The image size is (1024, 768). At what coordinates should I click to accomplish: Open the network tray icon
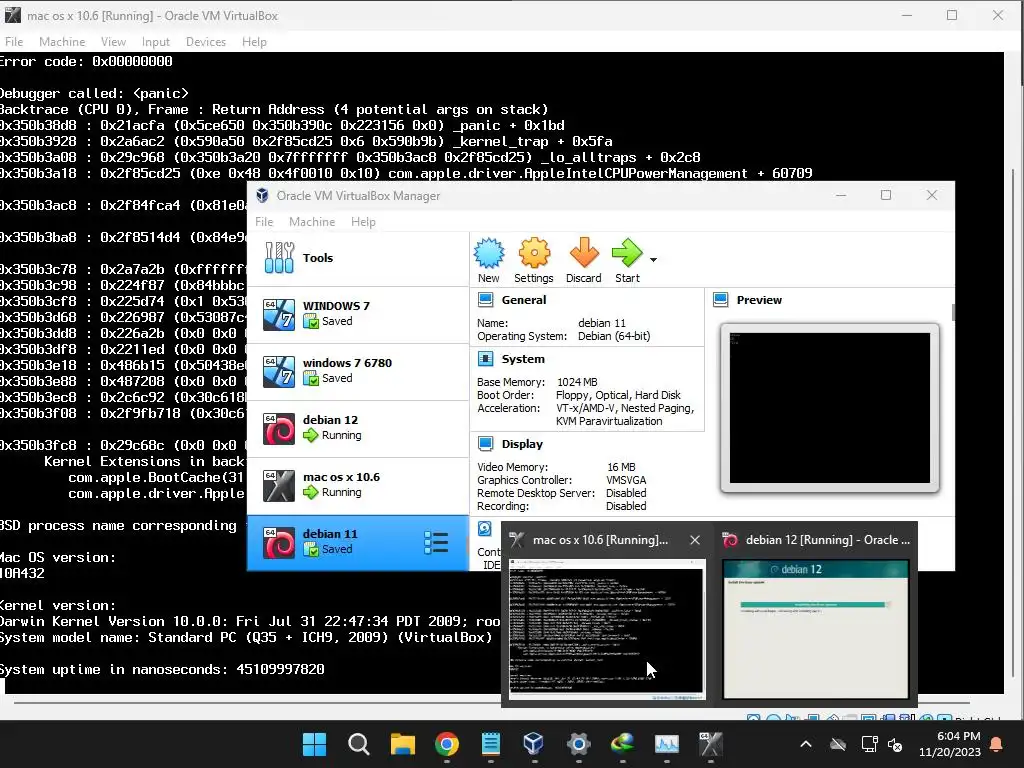coord(869,744)
